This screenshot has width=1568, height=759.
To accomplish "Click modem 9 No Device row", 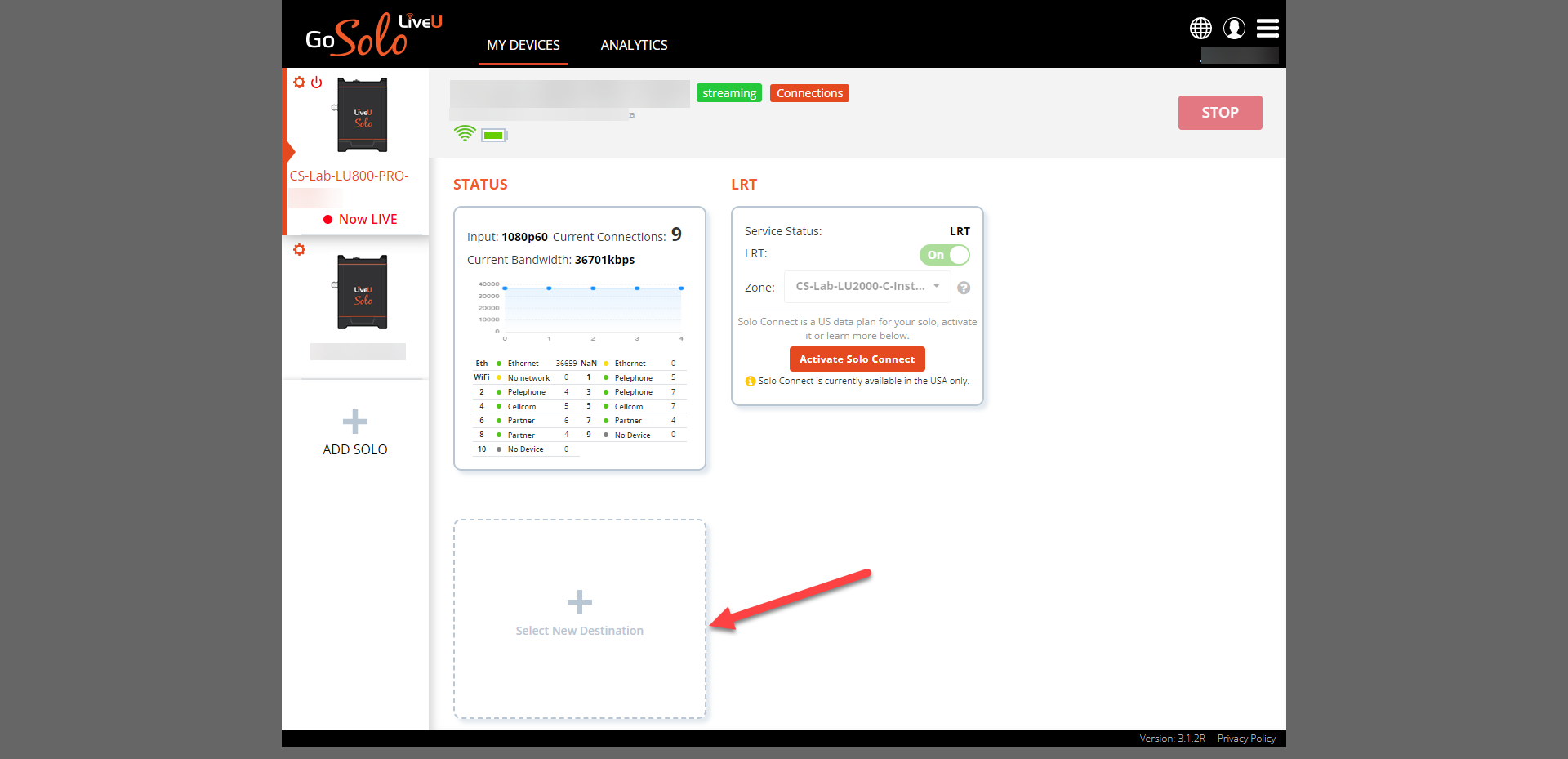I will point(633,435).
